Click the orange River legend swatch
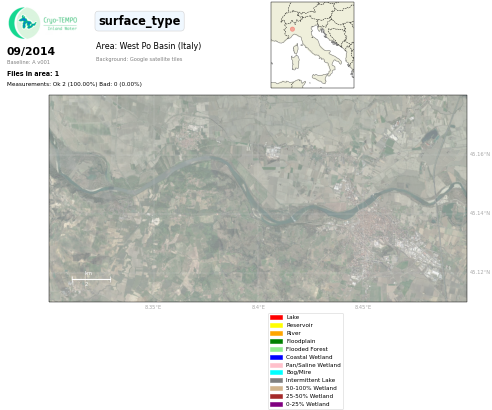Screen dimensions: 492x410 point(276,333)
